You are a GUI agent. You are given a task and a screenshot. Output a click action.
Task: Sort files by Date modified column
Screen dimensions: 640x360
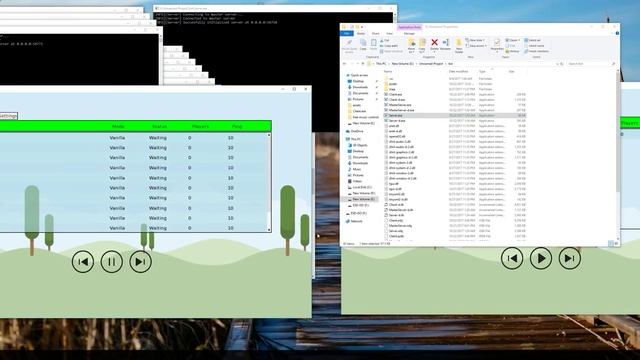[x=459, y=72]
